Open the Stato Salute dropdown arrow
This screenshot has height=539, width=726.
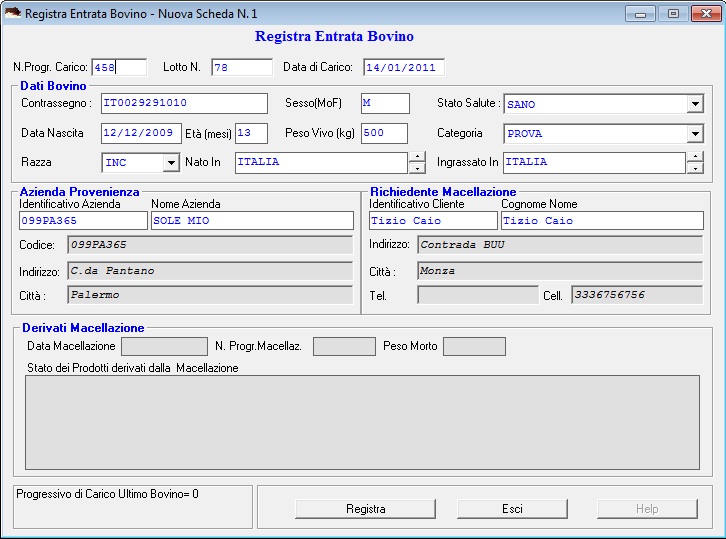[695, 104]
